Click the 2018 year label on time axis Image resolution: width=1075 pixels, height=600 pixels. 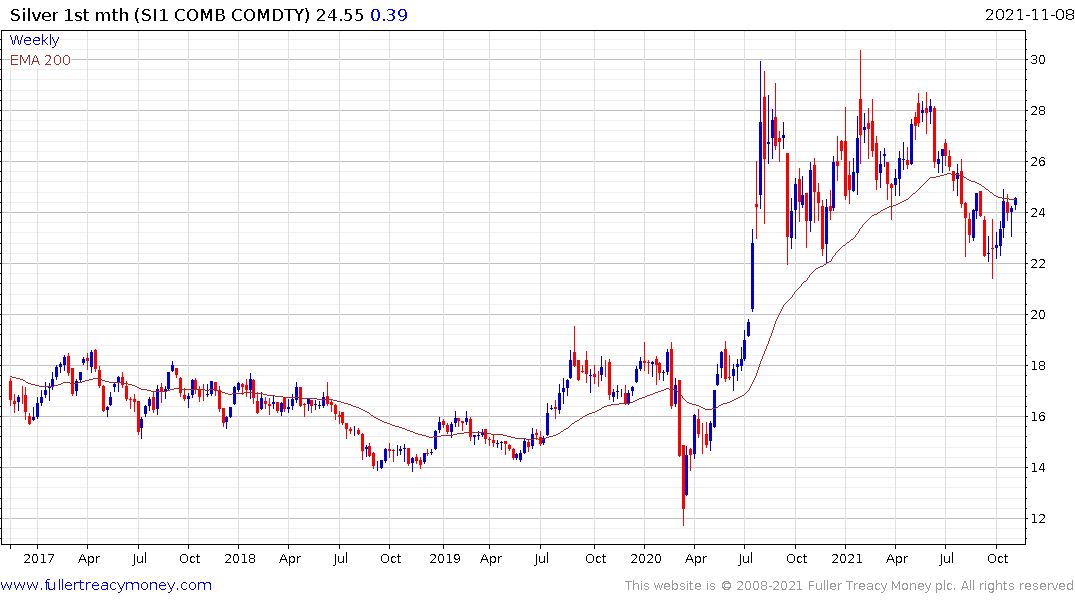[240, 558]
